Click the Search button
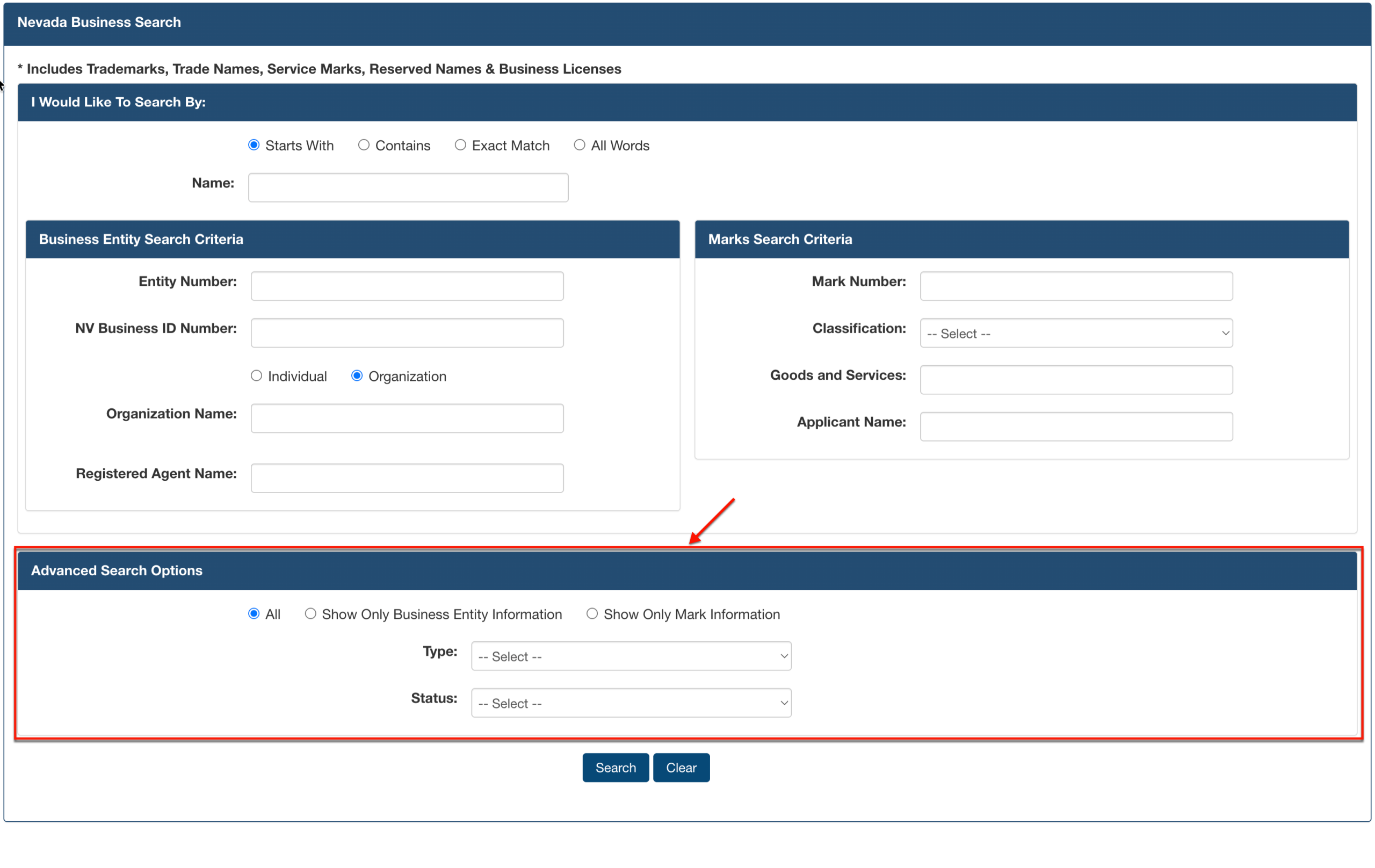 click(x=616, y=768)
